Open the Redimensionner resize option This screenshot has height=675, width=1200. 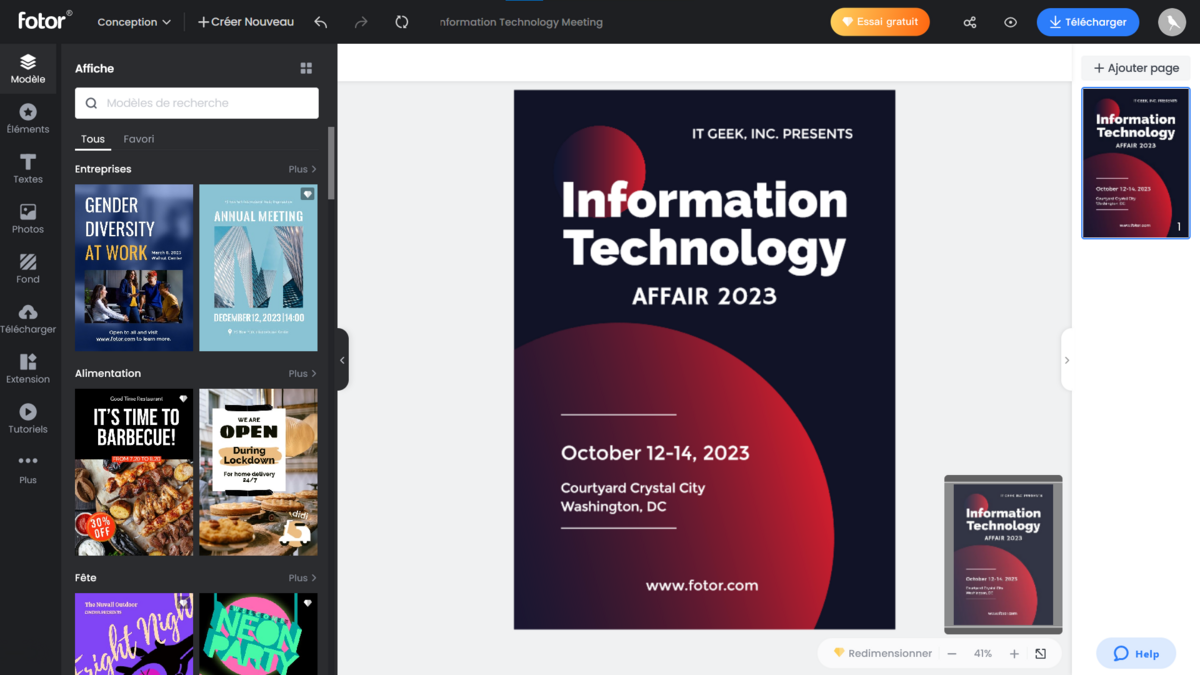883,654
